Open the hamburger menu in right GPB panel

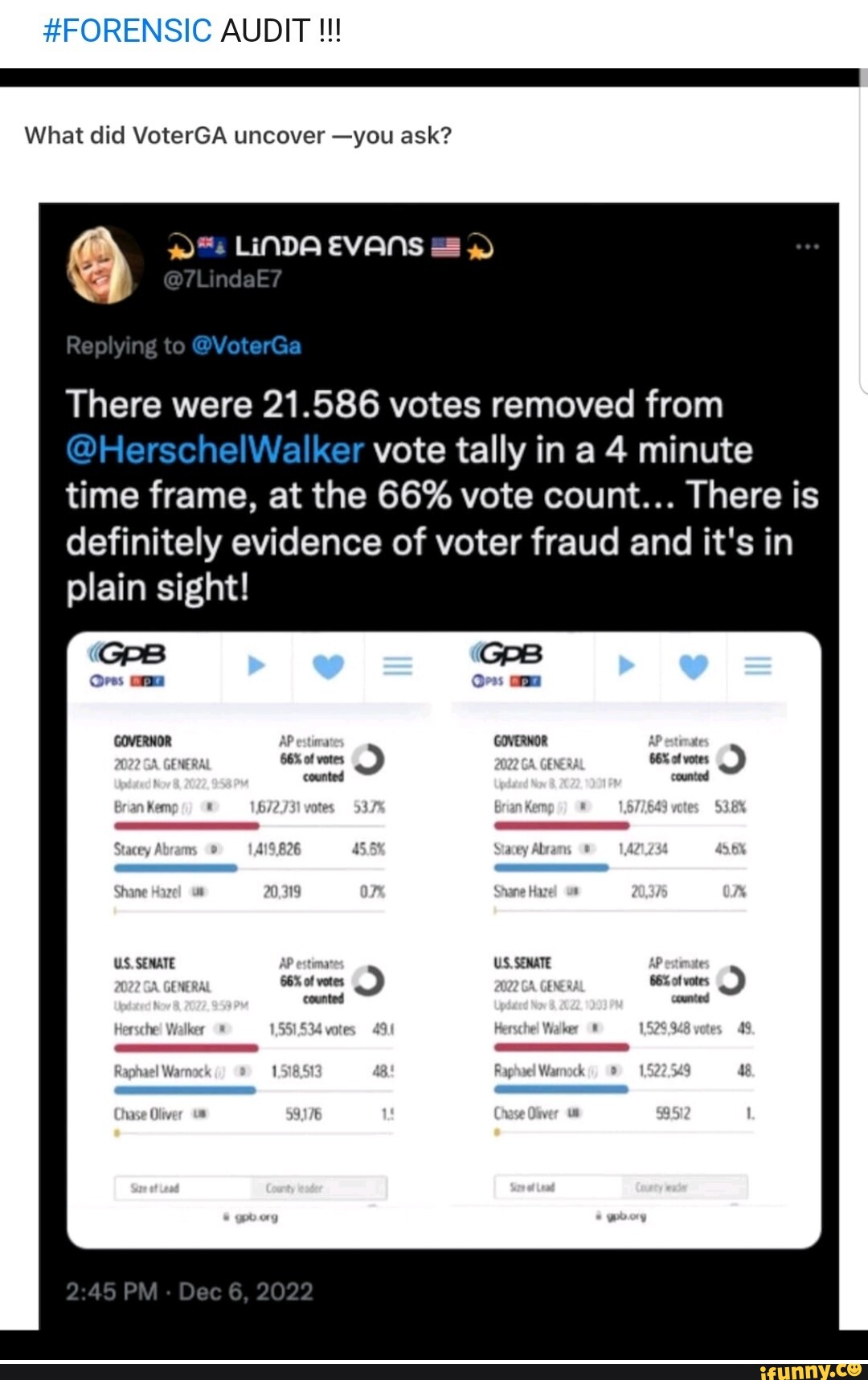[757, 665]
